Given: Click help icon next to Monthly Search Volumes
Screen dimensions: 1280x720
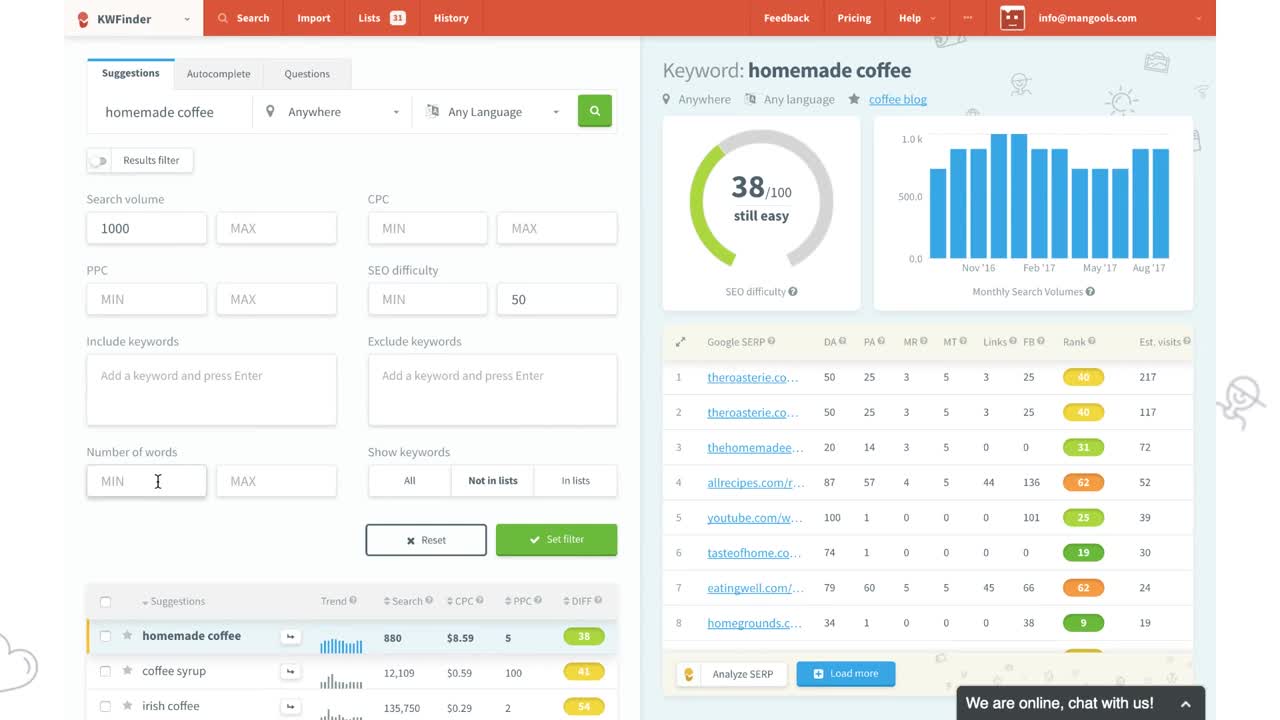Looking at the screenshot, I should point(1090,292).
